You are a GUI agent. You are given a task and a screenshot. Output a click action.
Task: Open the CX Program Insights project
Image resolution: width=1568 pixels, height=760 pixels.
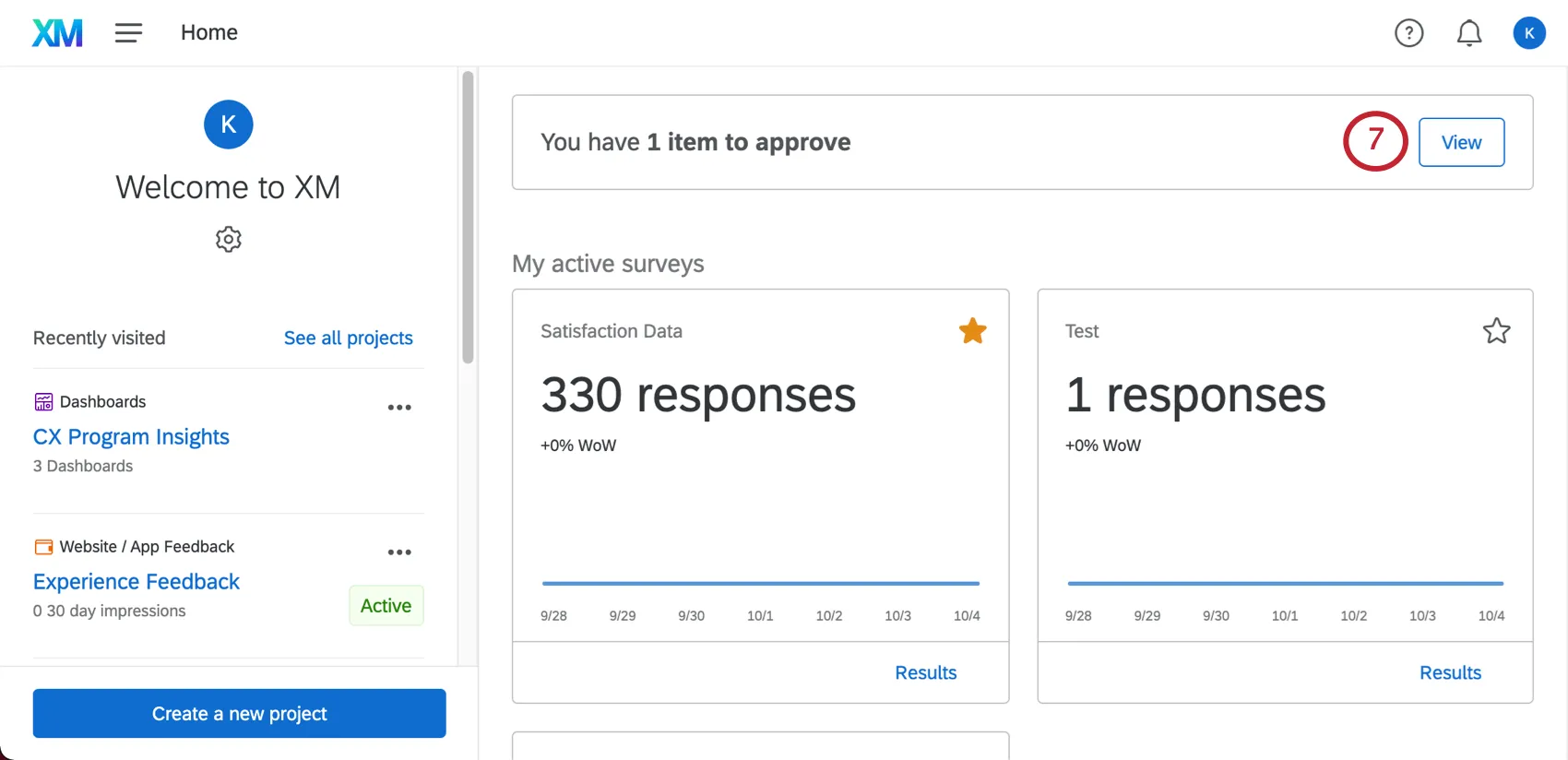click(x=131, y=436)
